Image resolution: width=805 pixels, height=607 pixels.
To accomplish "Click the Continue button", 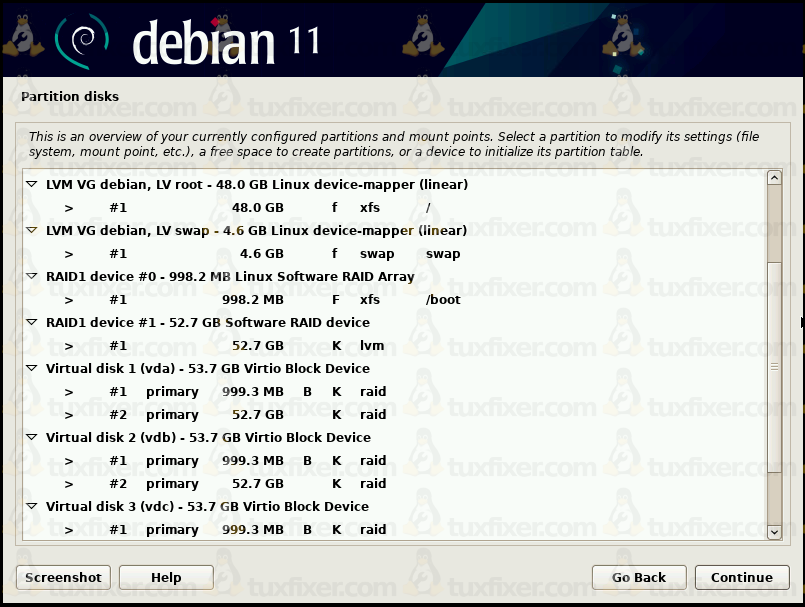I will 741,578.
